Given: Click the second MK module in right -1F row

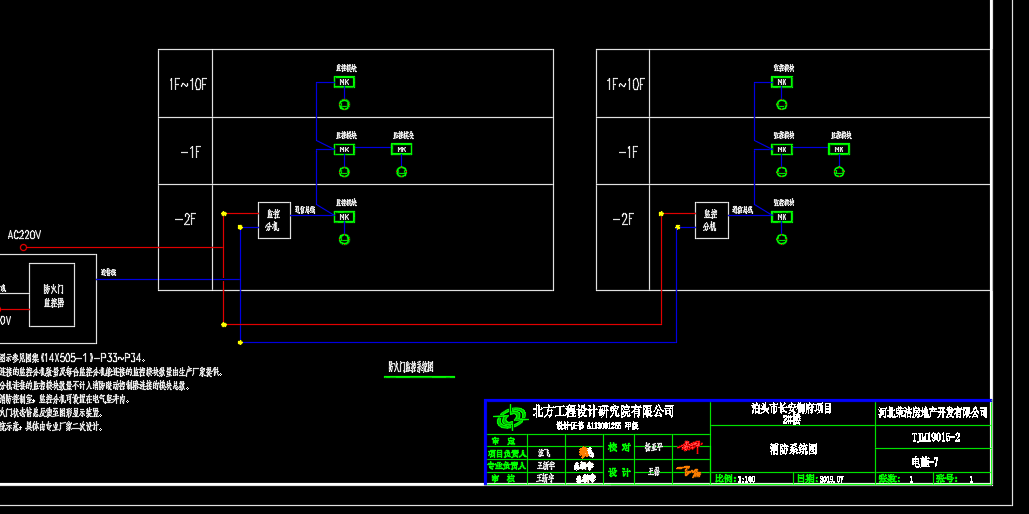Looking at the screenshot, I should [x=840, y=149].
